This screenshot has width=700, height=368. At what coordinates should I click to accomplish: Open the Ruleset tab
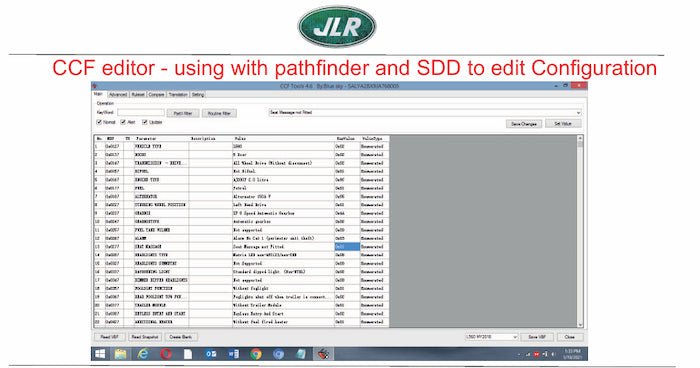point(138,95)
